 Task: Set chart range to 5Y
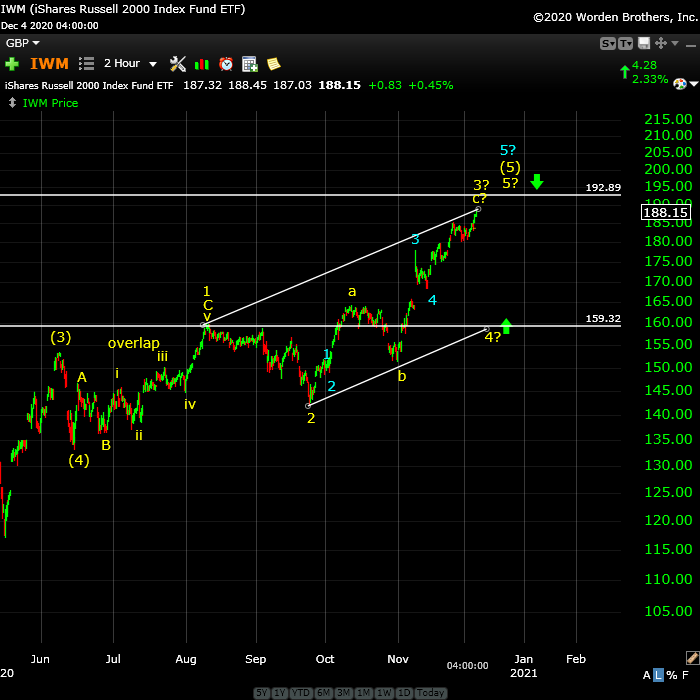262,692
